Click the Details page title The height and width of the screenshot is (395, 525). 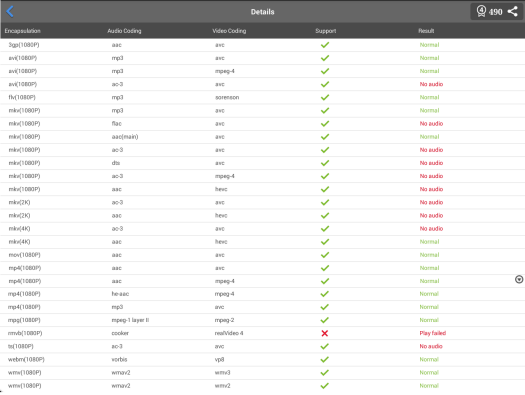[262, 12]
